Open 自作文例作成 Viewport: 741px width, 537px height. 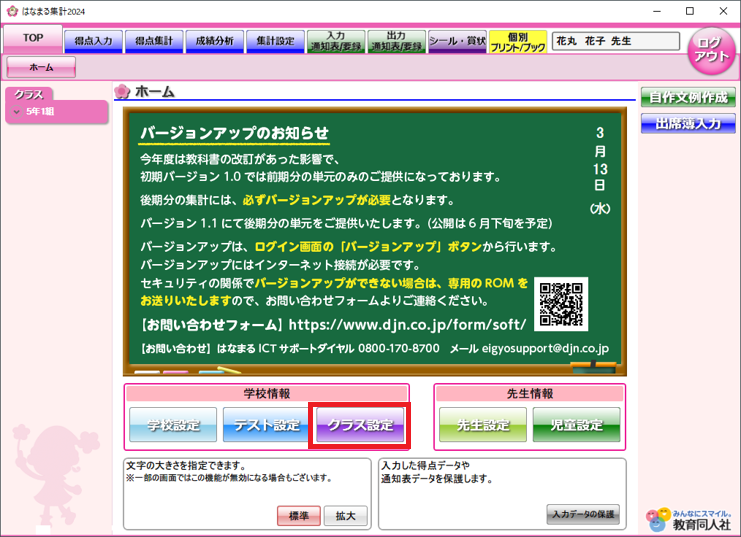coord(688,97)
